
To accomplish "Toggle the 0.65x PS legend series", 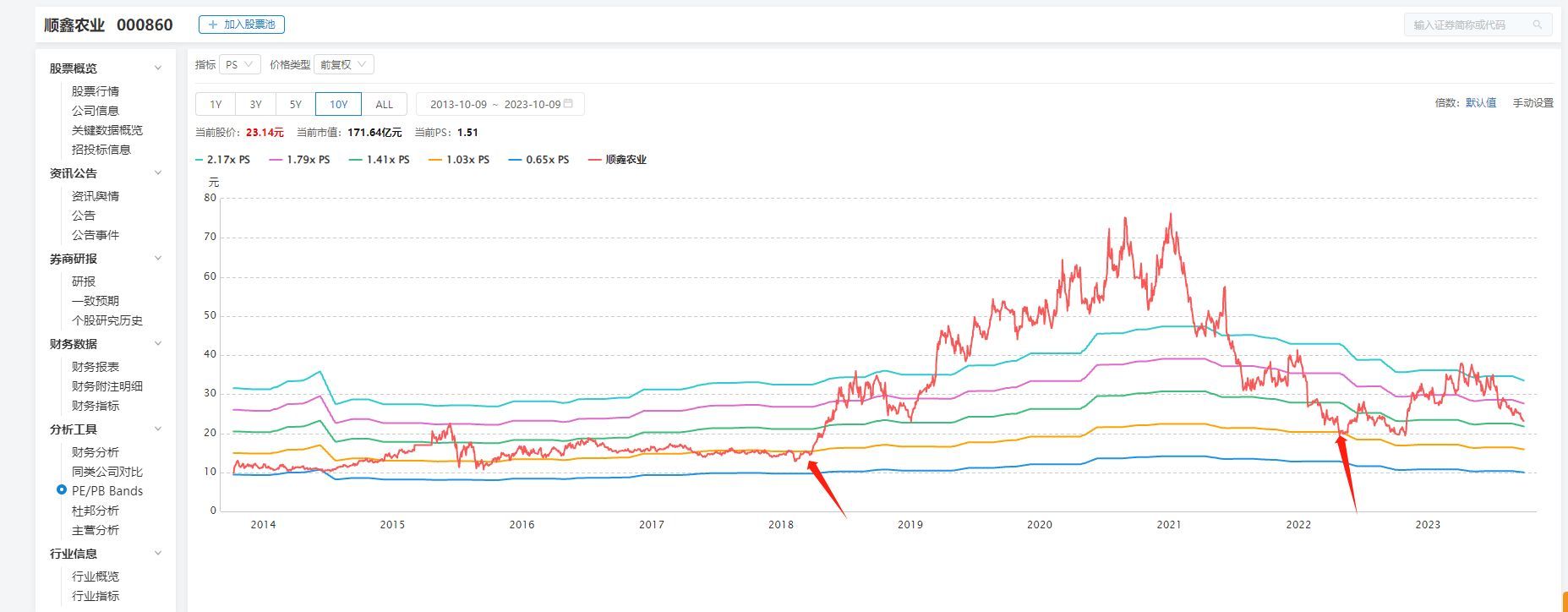I will click(x=538, y=160).
